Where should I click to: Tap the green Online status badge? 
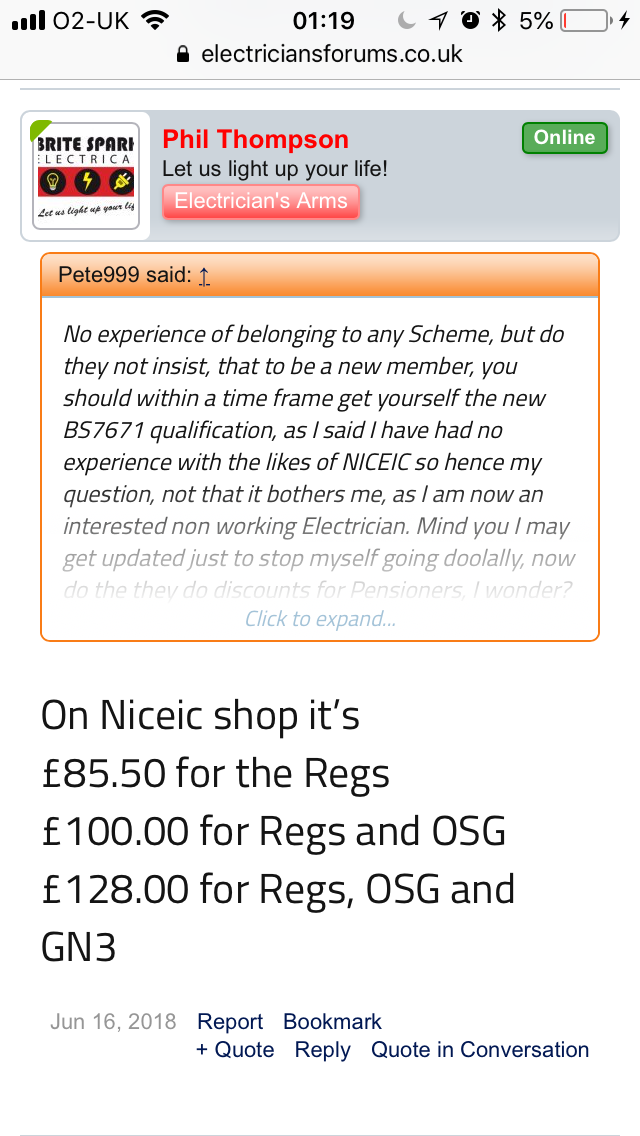click(565, 138)
